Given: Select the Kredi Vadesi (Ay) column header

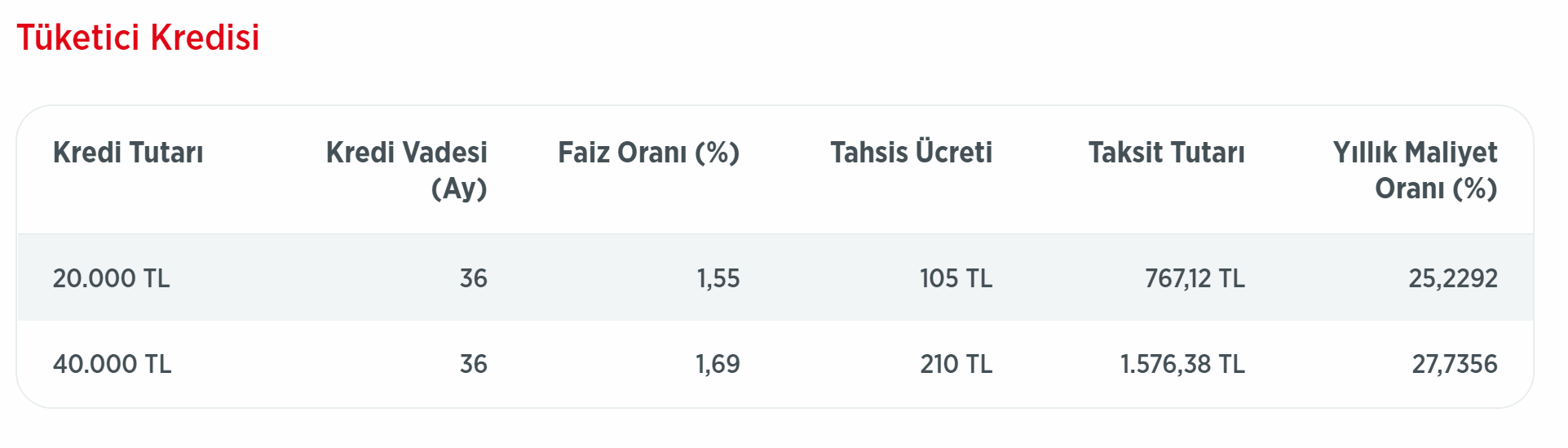Looking at the screenshot, I should click(406, 170).
